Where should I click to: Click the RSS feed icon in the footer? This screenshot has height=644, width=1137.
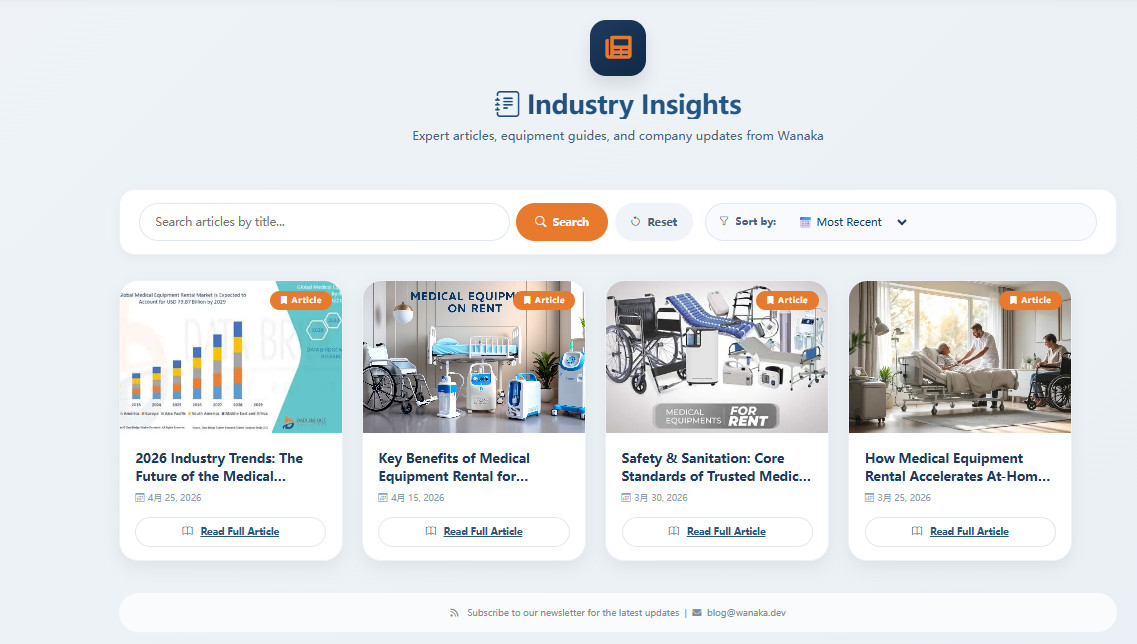click(x=454, y=613)
